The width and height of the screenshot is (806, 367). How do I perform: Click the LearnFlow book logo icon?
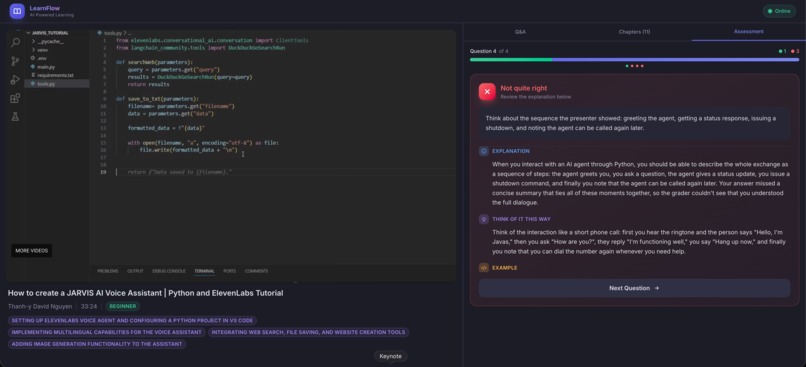click(17, 11)
